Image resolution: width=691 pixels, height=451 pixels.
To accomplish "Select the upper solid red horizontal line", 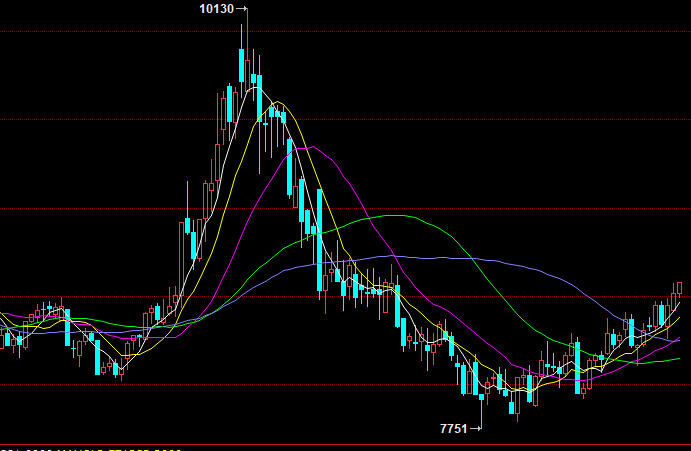I will [x=100, y=208].
